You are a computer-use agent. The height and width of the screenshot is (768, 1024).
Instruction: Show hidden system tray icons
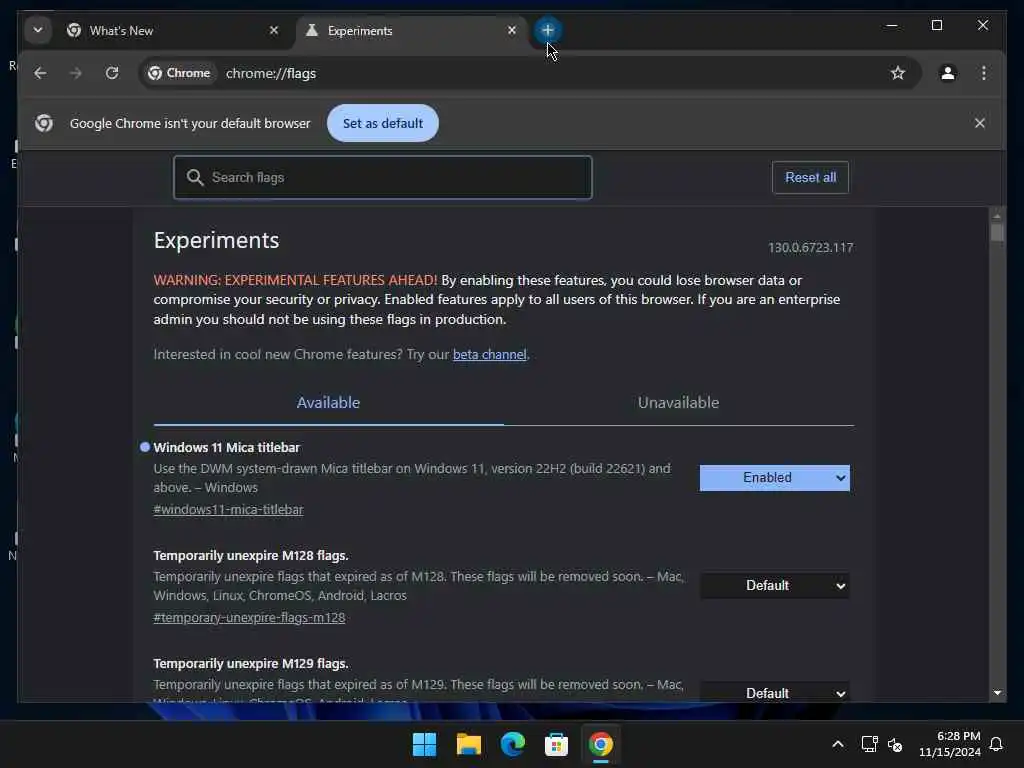coord(838,744)
